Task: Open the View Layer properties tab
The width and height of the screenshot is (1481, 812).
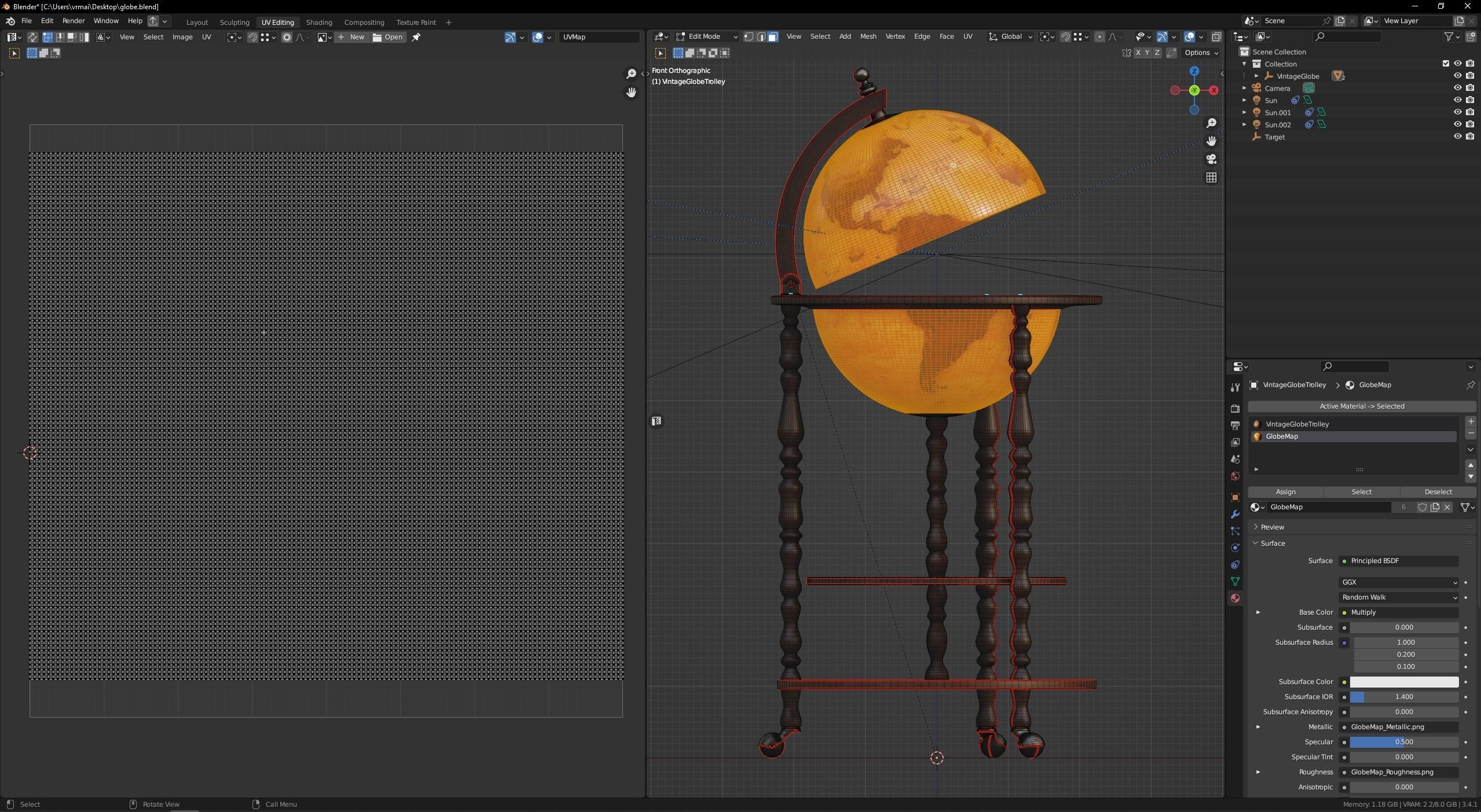Action: pyautogui.click(x=1235, y=442)
